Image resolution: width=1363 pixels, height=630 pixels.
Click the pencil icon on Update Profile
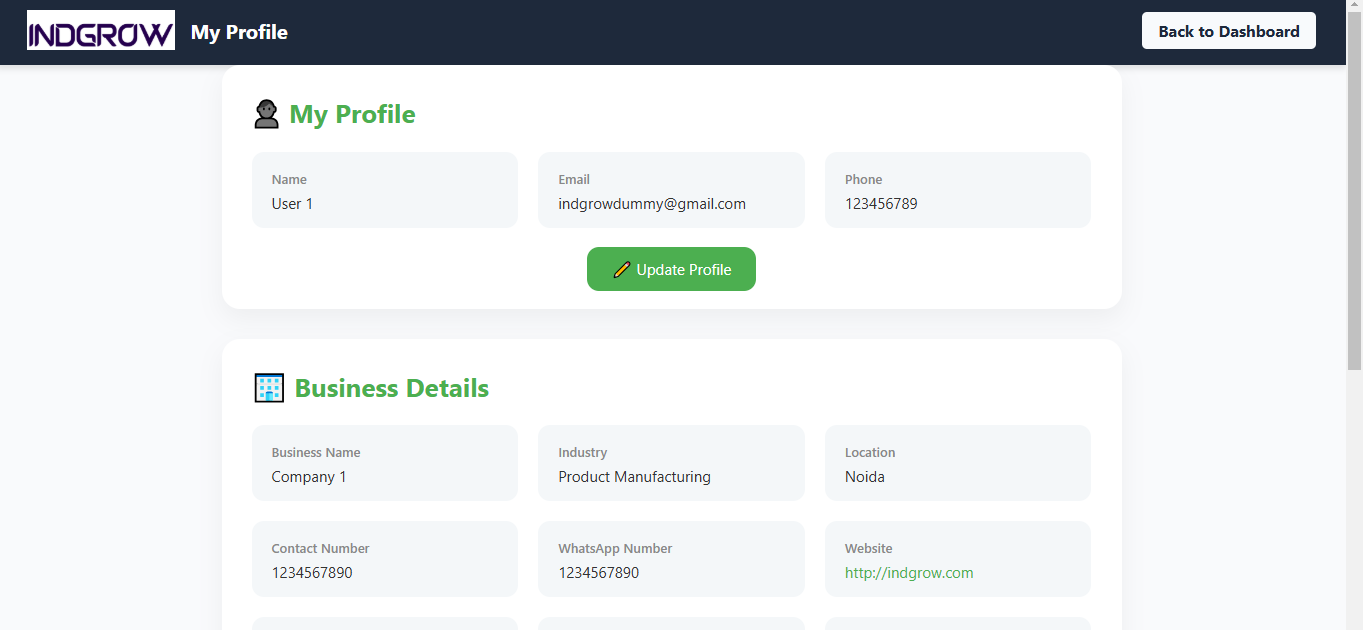621,270
